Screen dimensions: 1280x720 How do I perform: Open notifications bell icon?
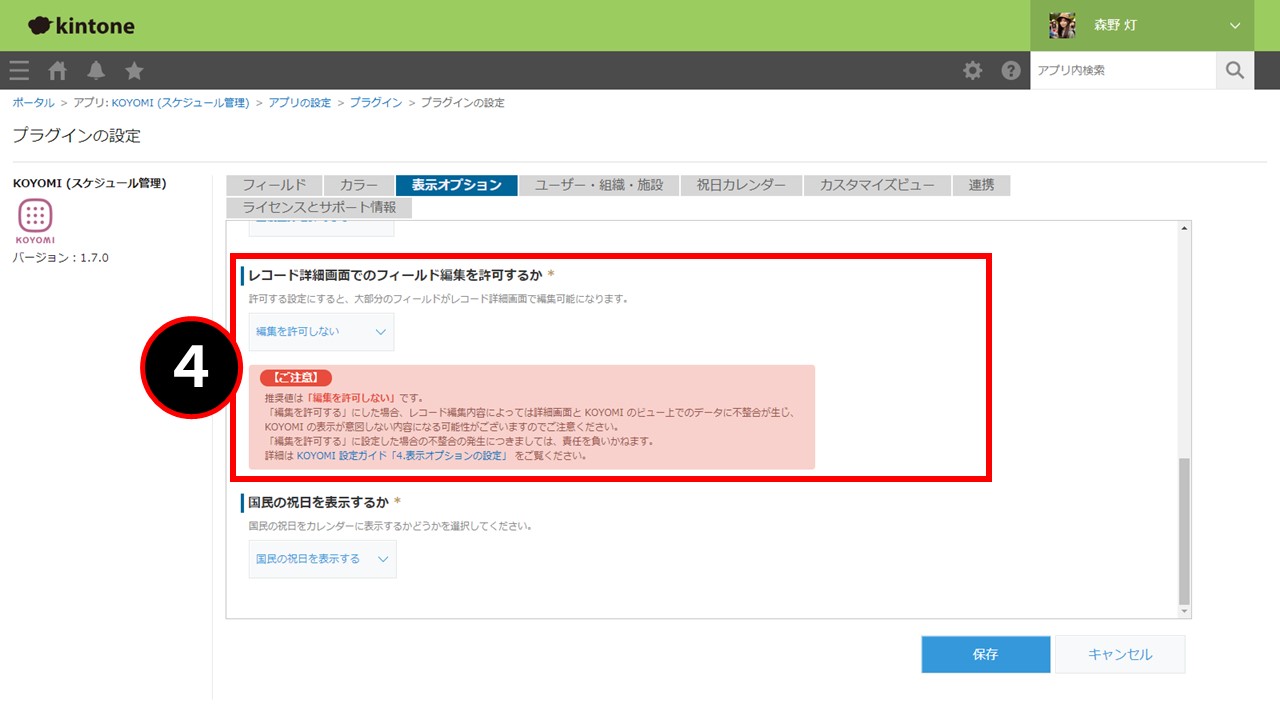96,70
